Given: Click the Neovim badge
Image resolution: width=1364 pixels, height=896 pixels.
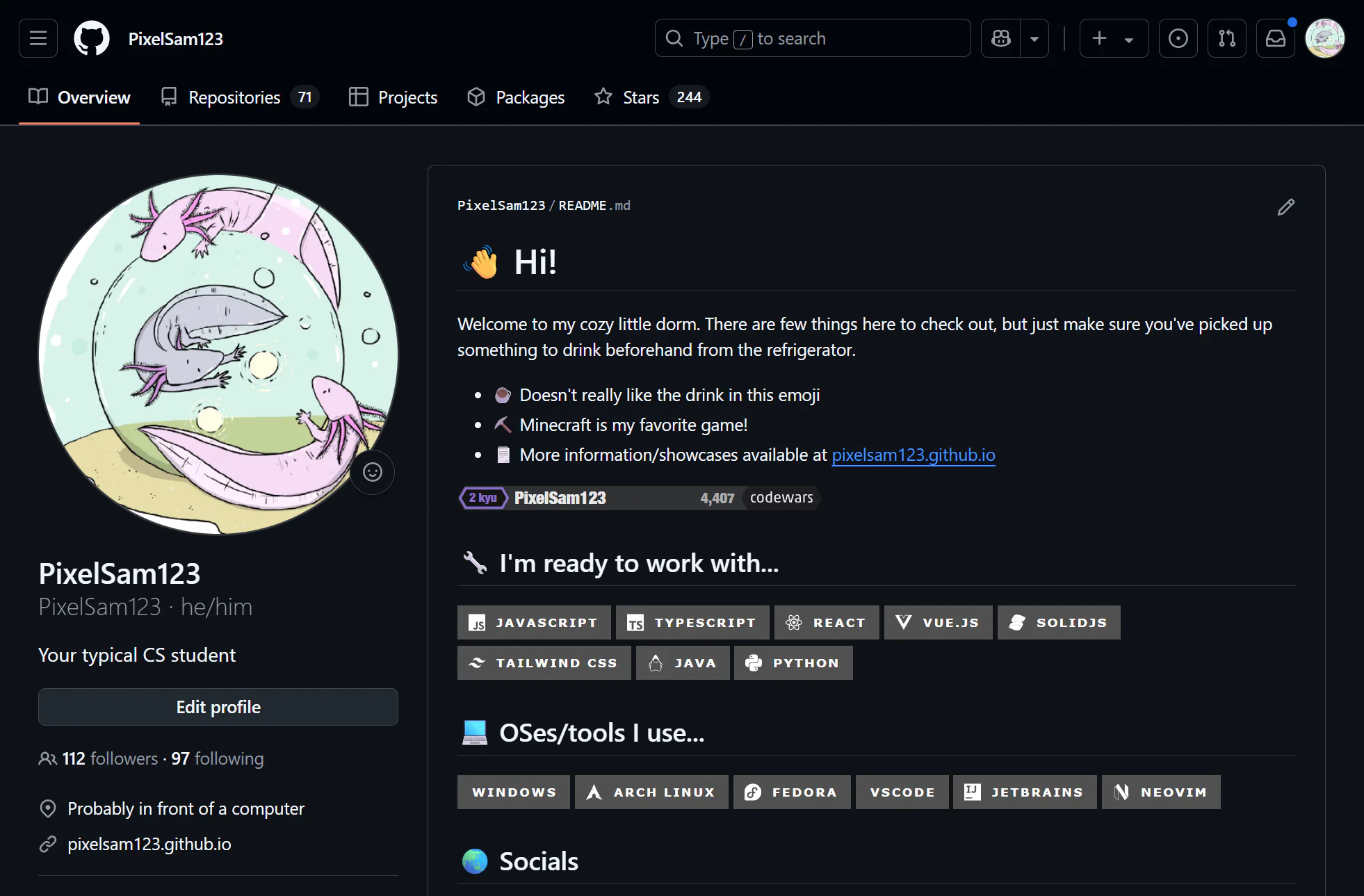Looking at the screenshot, I should [1161, 792].
